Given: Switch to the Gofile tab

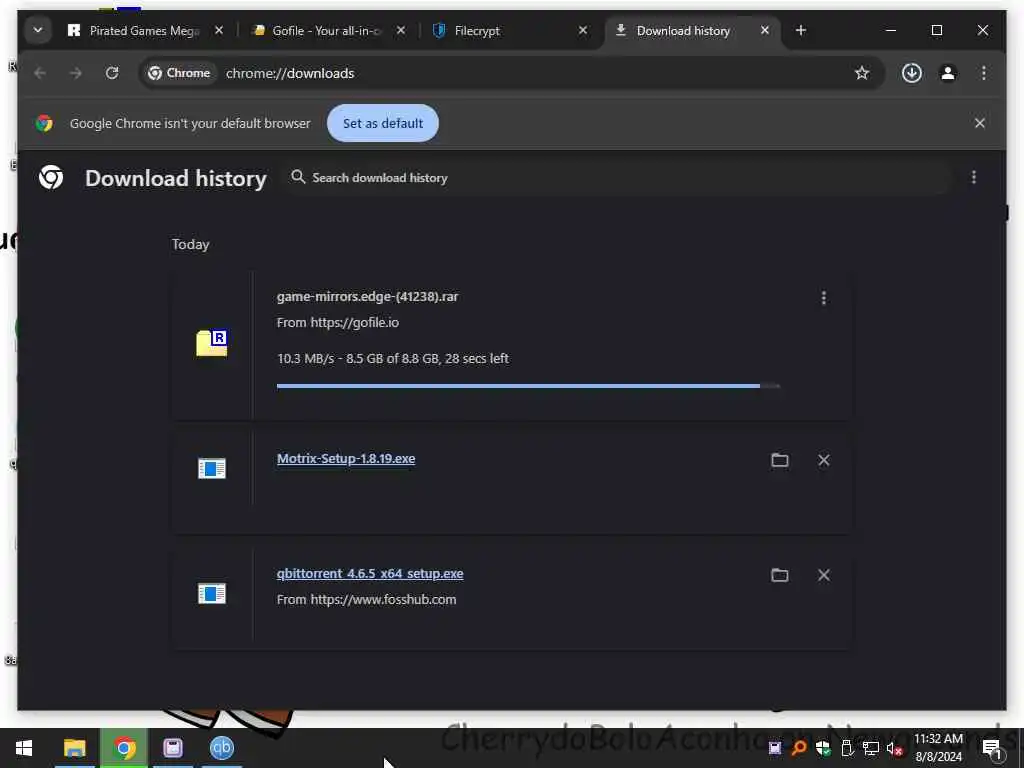Looking at the screenshot, I should pyautogui.click(x=327, y=31).
